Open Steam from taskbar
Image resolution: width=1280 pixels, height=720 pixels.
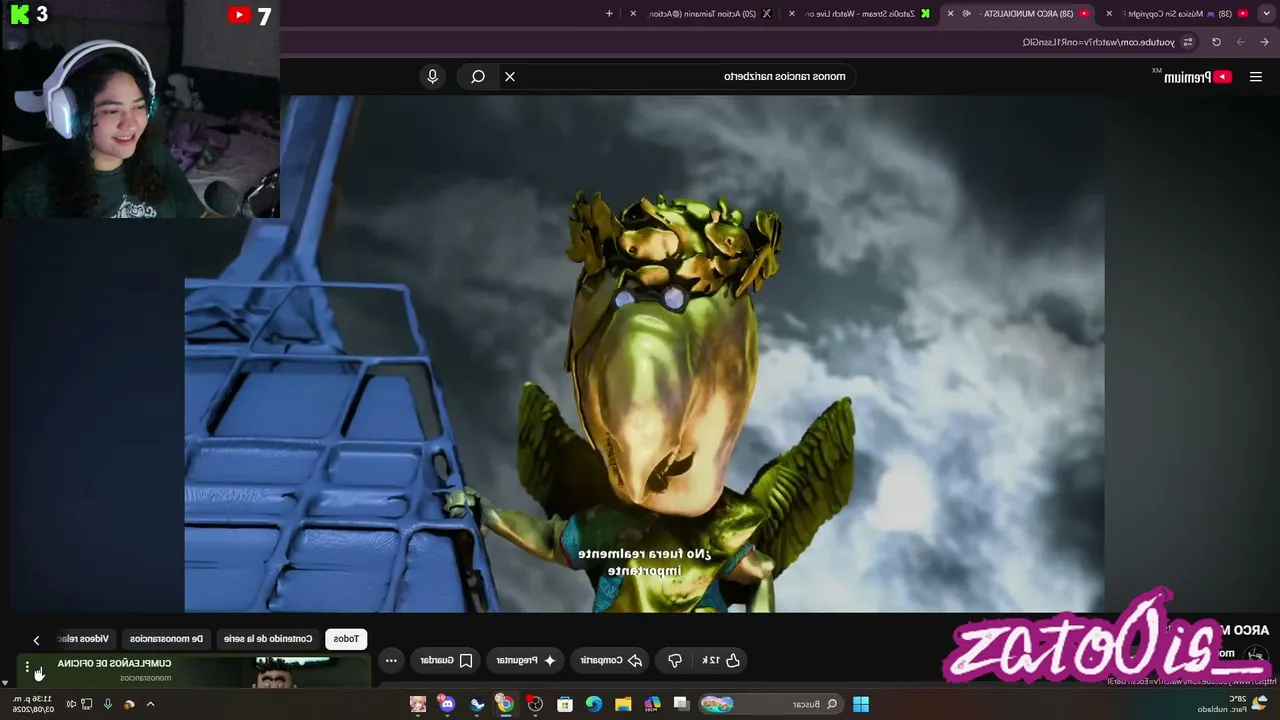pyautogui.click(x=477, y=704)
